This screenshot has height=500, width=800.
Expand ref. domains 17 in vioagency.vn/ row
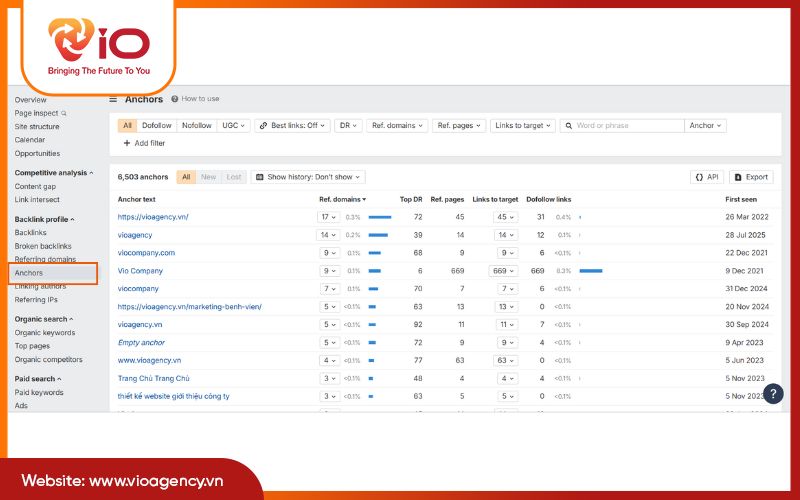coord(329,217)
